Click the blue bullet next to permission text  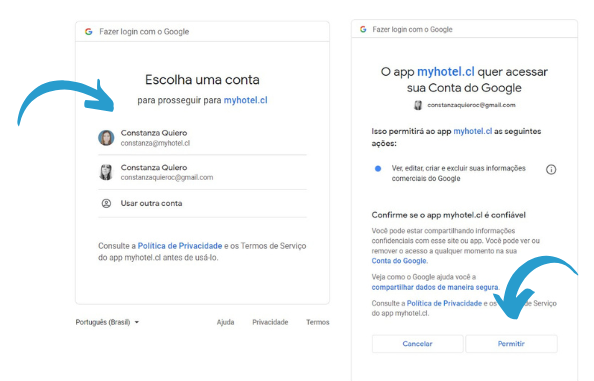tap(378, 169)
